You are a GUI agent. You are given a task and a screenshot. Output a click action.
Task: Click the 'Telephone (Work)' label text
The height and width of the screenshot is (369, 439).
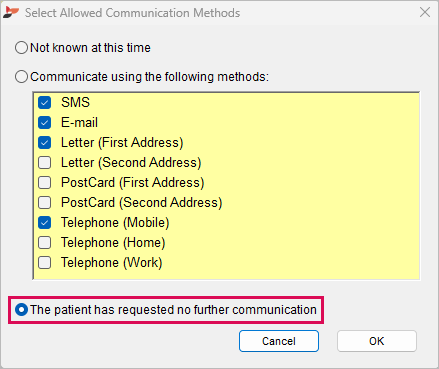point(112,263)
